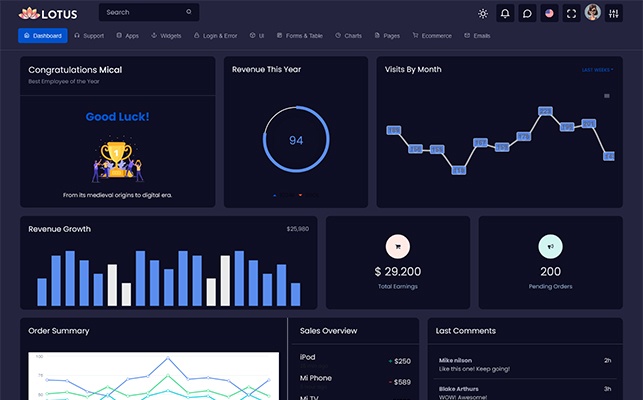The width and height of the screenshot is (643, 400).
Task: Click the Pending Orders megaphone icon
Action: pyautogui.click(x=550, y=246)
